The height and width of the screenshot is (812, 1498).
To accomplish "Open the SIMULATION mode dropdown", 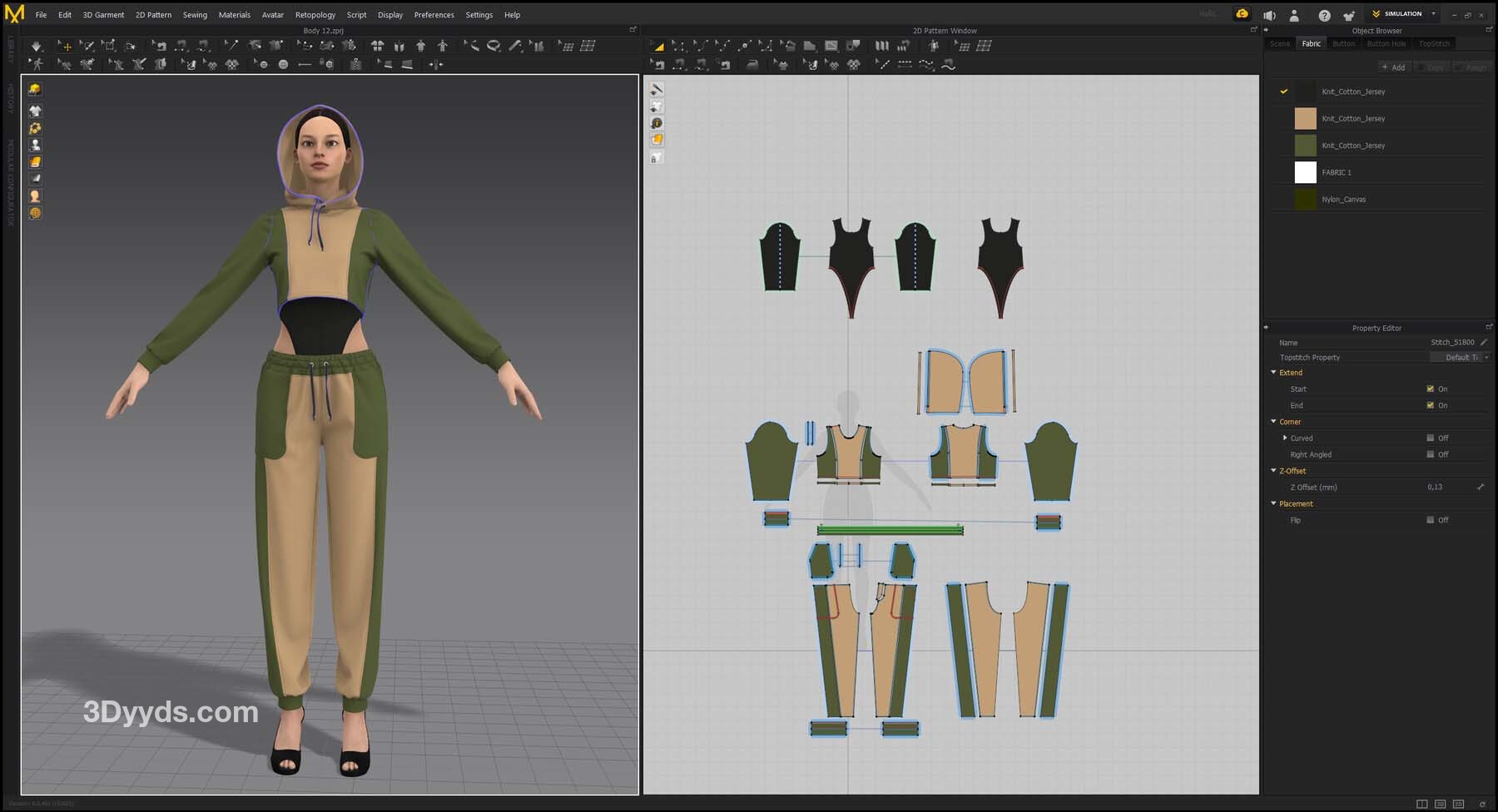I will (1433, 14).
